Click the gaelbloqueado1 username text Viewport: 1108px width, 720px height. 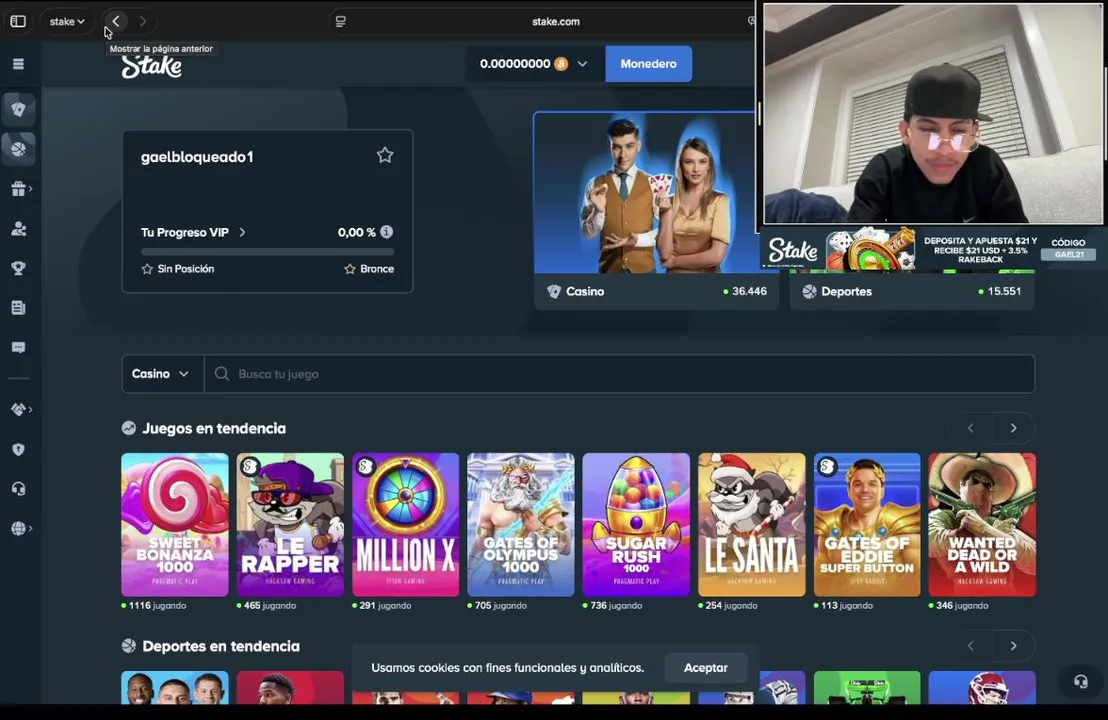[x=197, y=157]
